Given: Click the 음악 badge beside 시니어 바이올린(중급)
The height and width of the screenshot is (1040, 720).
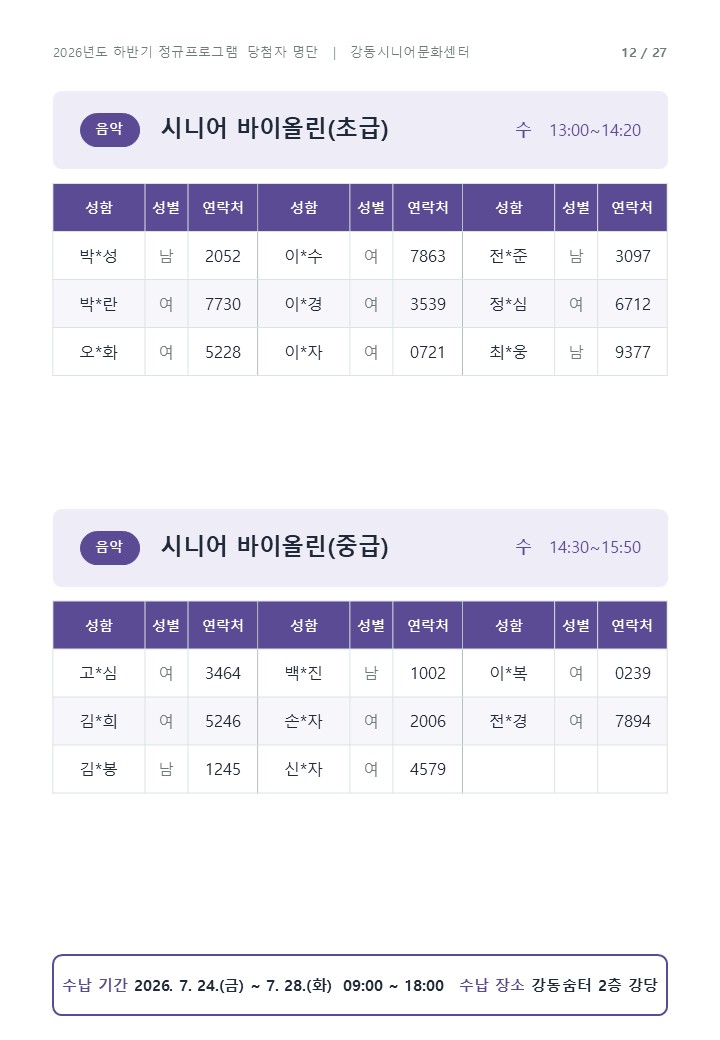Looking at the screenshot, I should coord(110,547).
